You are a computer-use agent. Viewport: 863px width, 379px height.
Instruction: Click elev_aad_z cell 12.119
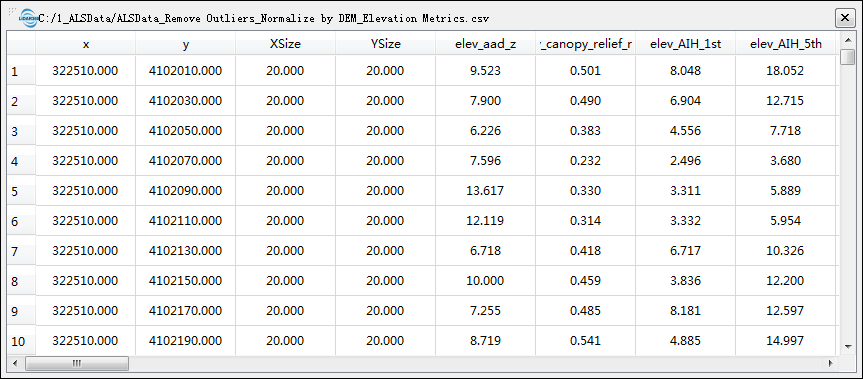(x=485, y=221)
